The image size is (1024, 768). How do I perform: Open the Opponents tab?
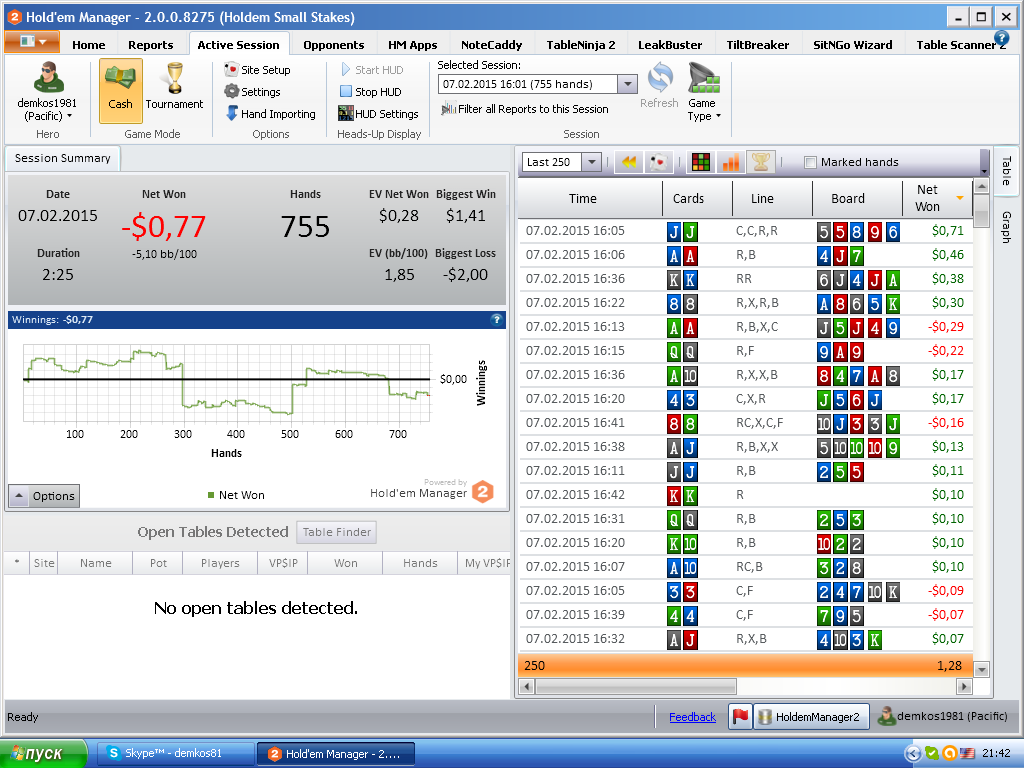coord(334,45)
